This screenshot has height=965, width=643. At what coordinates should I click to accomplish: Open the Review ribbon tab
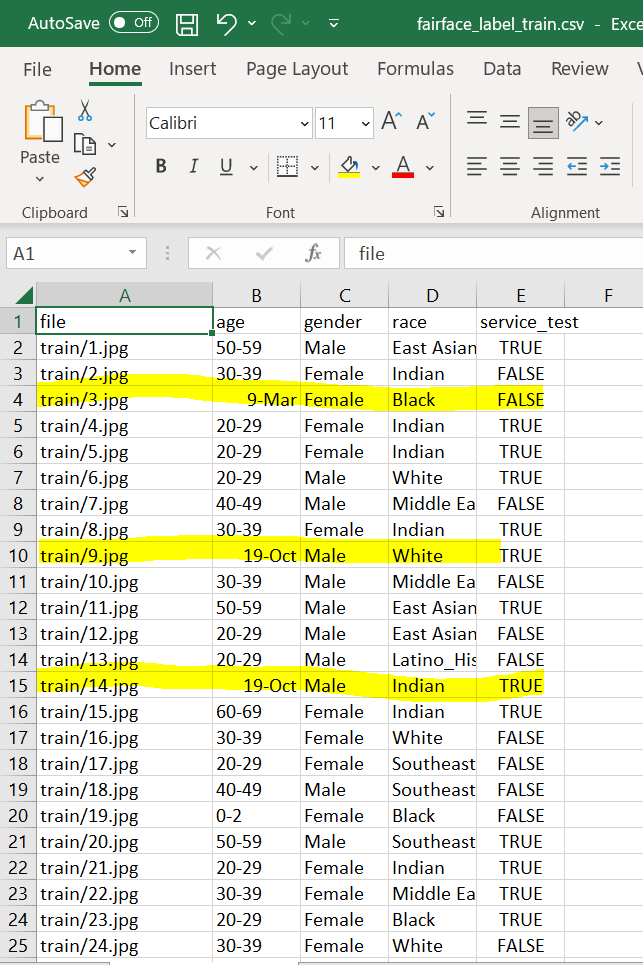pyautogui.click(x=580, y=69)
